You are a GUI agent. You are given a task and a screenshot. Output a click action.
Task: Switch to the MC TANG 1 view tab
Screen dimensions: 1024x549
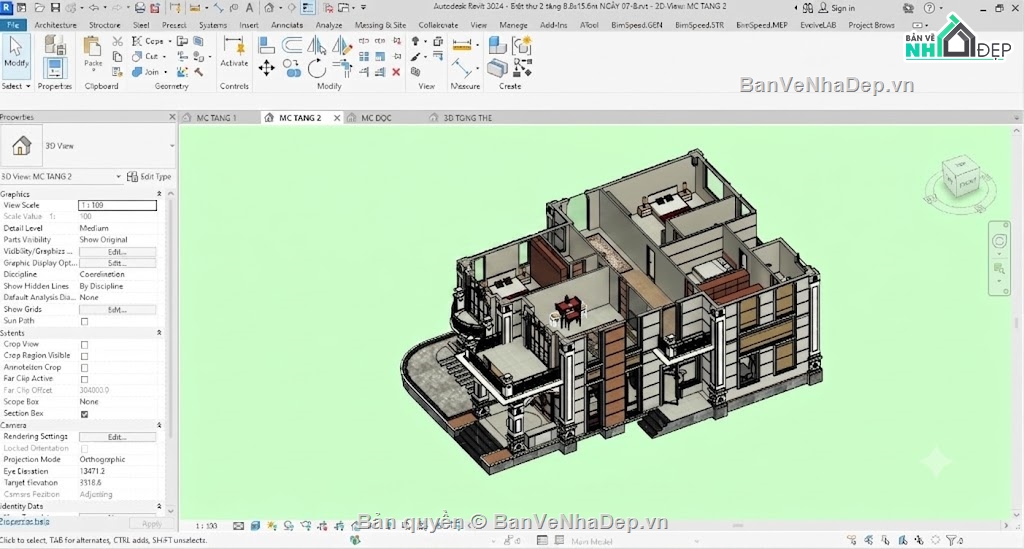(x=217, y=118)
